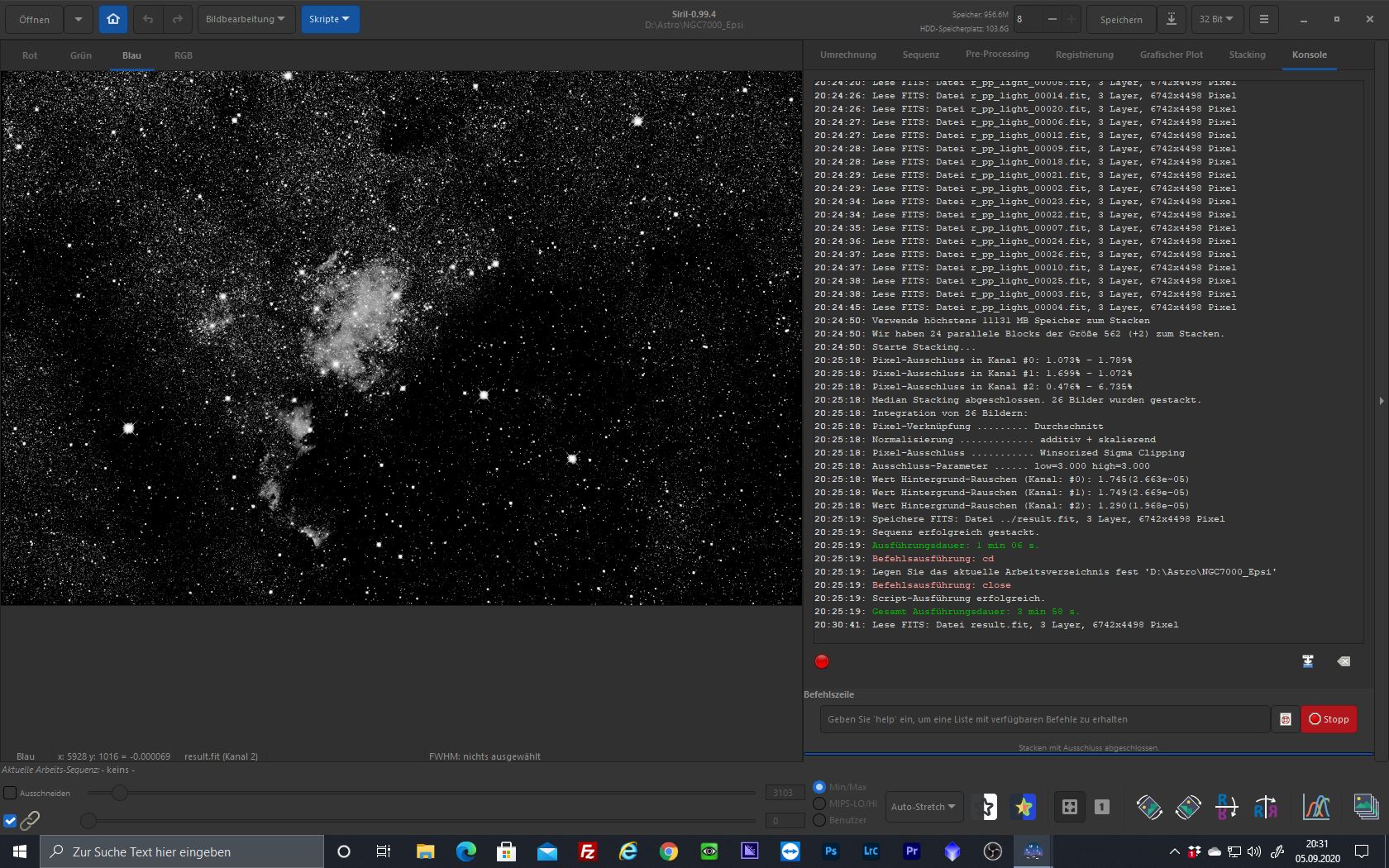The image size is (1389, 868).
Task: Click the redo arrow icon
Action: [178, 19]
